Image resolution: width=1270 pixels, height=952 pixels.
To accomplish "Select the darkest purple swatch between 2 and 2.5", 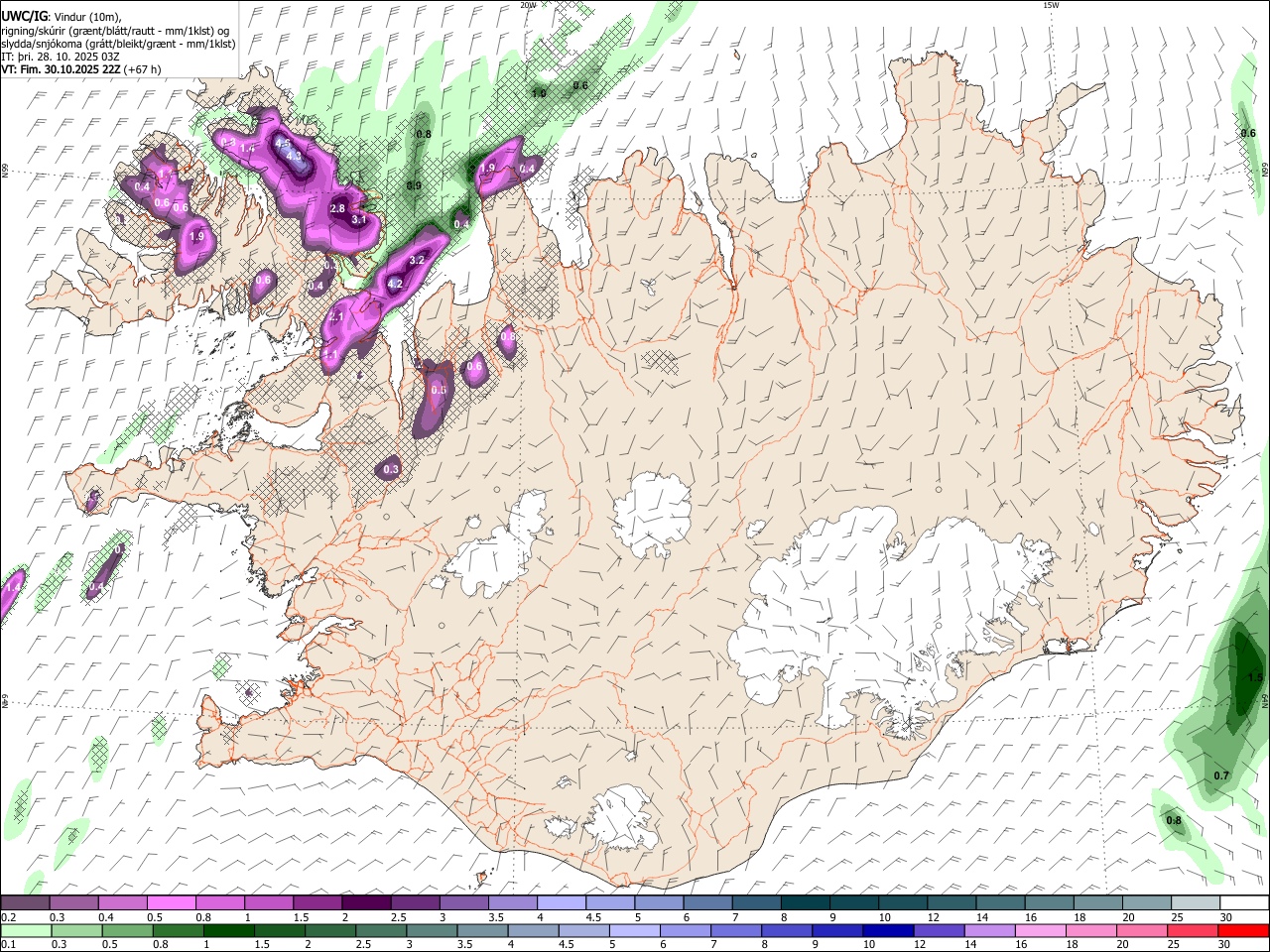I will coord(365,902).
